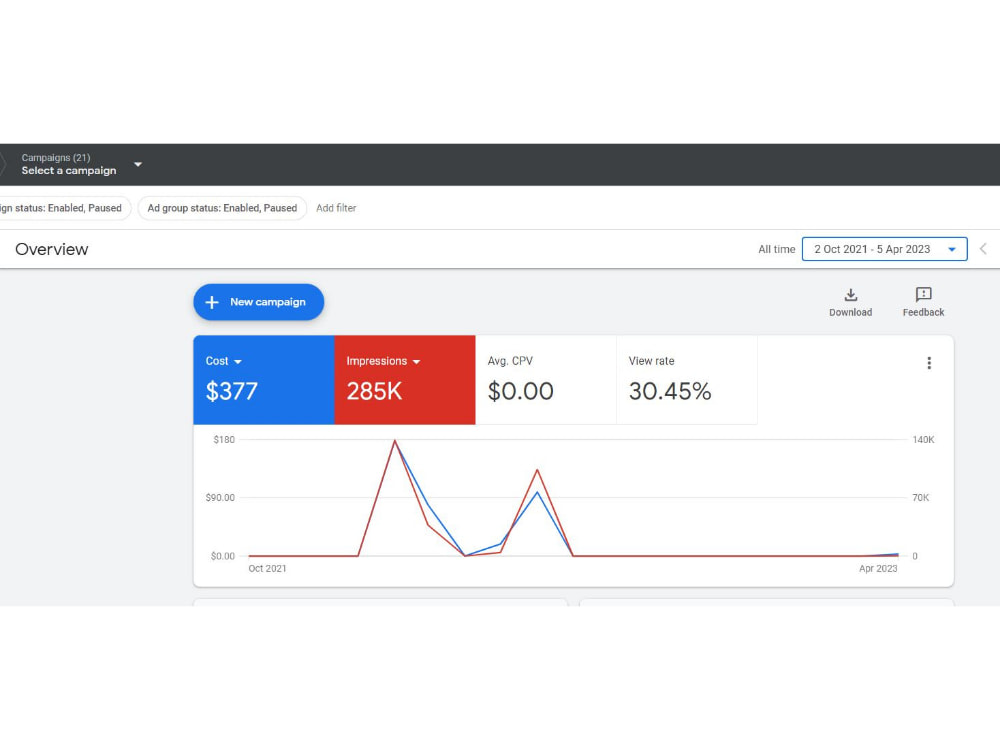Open the Cost metric dropdown
The width and height of the screenshot is (1000, 750).
tap(223, 361)
